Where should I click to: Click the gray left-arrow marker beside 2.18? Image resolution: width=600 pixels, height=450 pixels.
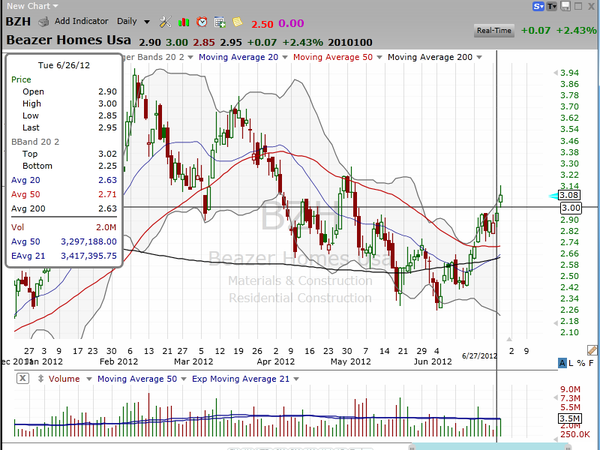click(556, 323)
